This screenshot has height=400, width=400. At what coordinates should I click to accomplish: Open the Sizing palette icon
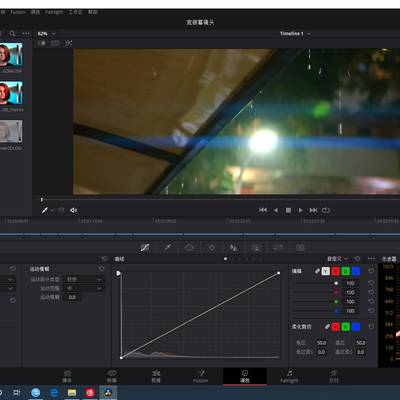278,247
